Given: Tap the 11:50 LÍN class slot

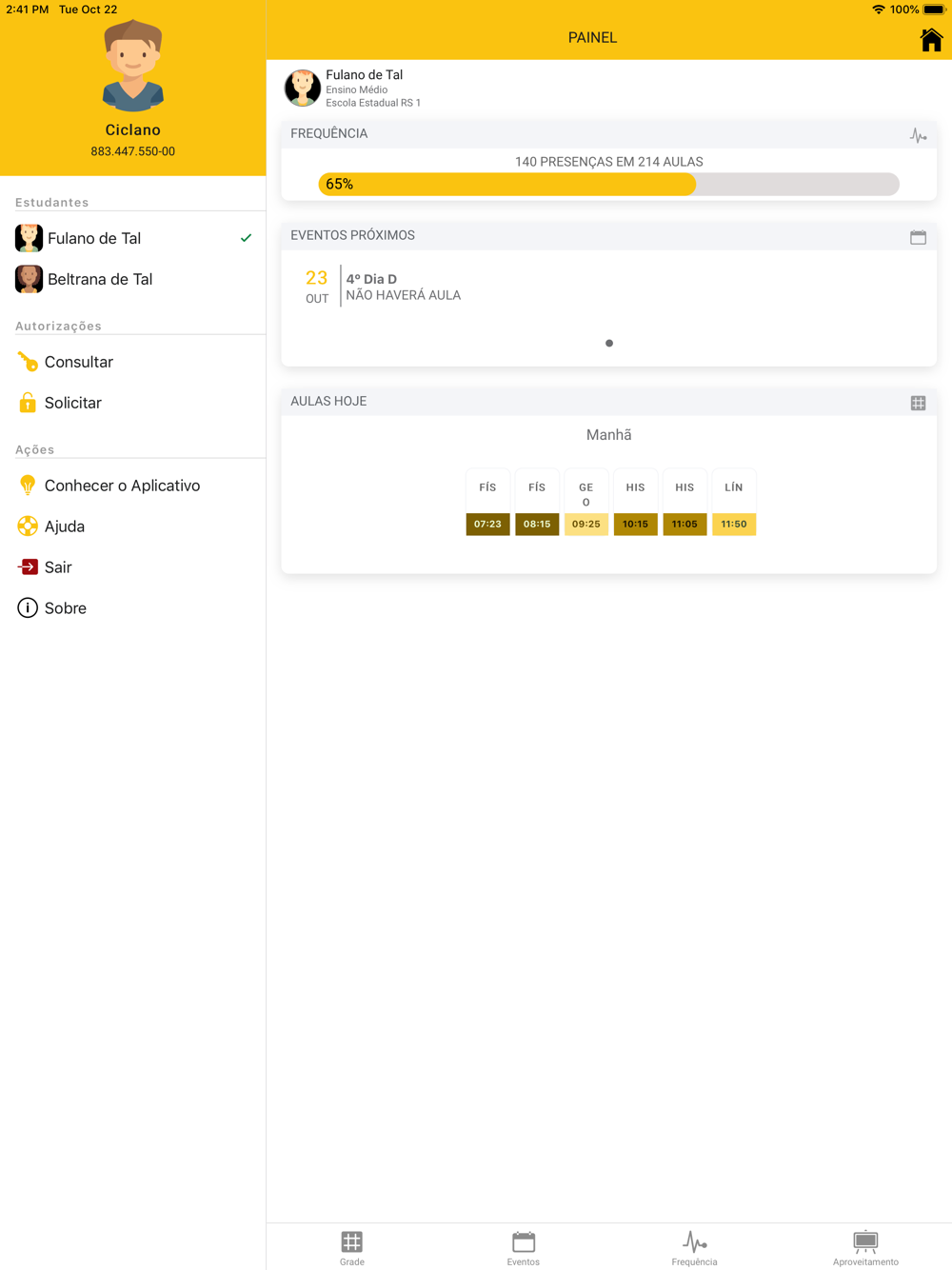Looking at the screenshot, I should (734, 503).
